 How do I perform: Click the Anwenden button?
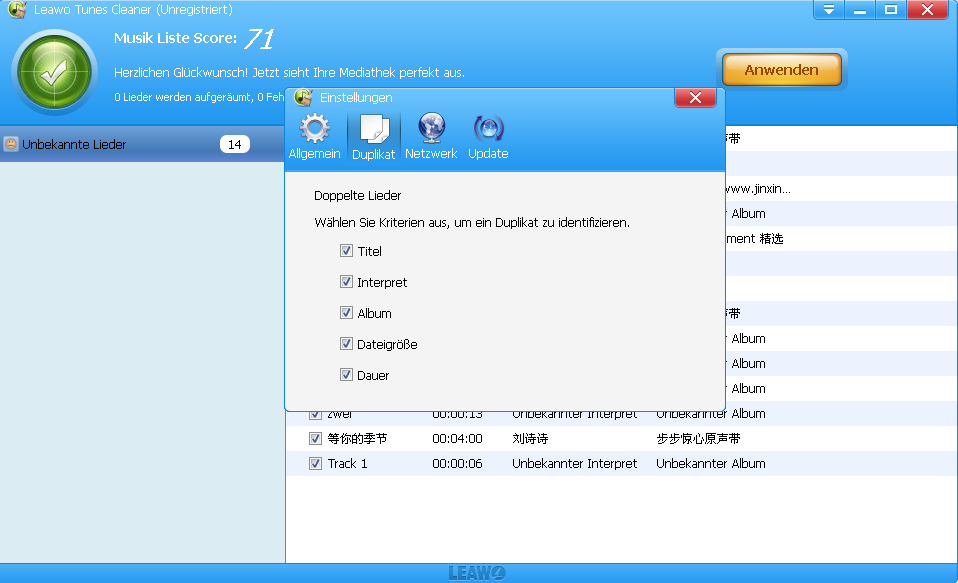click(x=781, y=70)
